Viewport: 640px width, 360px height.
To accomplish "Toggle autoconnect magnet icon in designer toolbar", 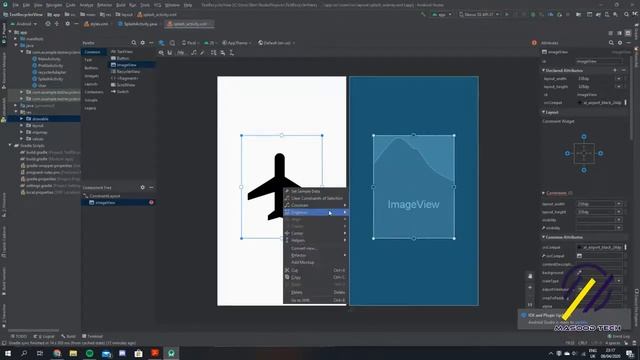I will 170,53.
